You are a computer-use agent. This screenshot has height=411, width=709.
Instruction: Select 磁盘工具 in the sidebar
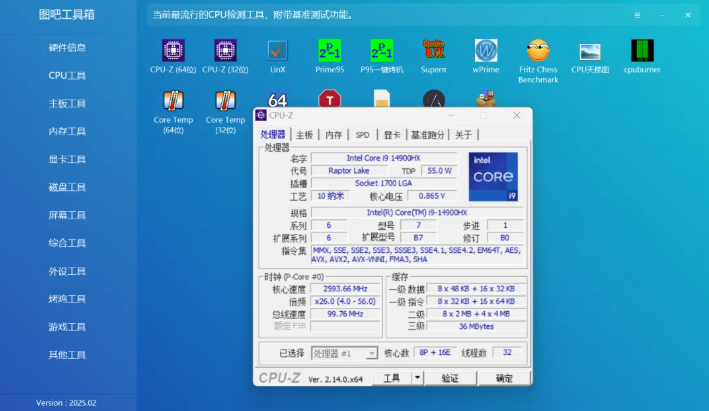pos(67,187)
